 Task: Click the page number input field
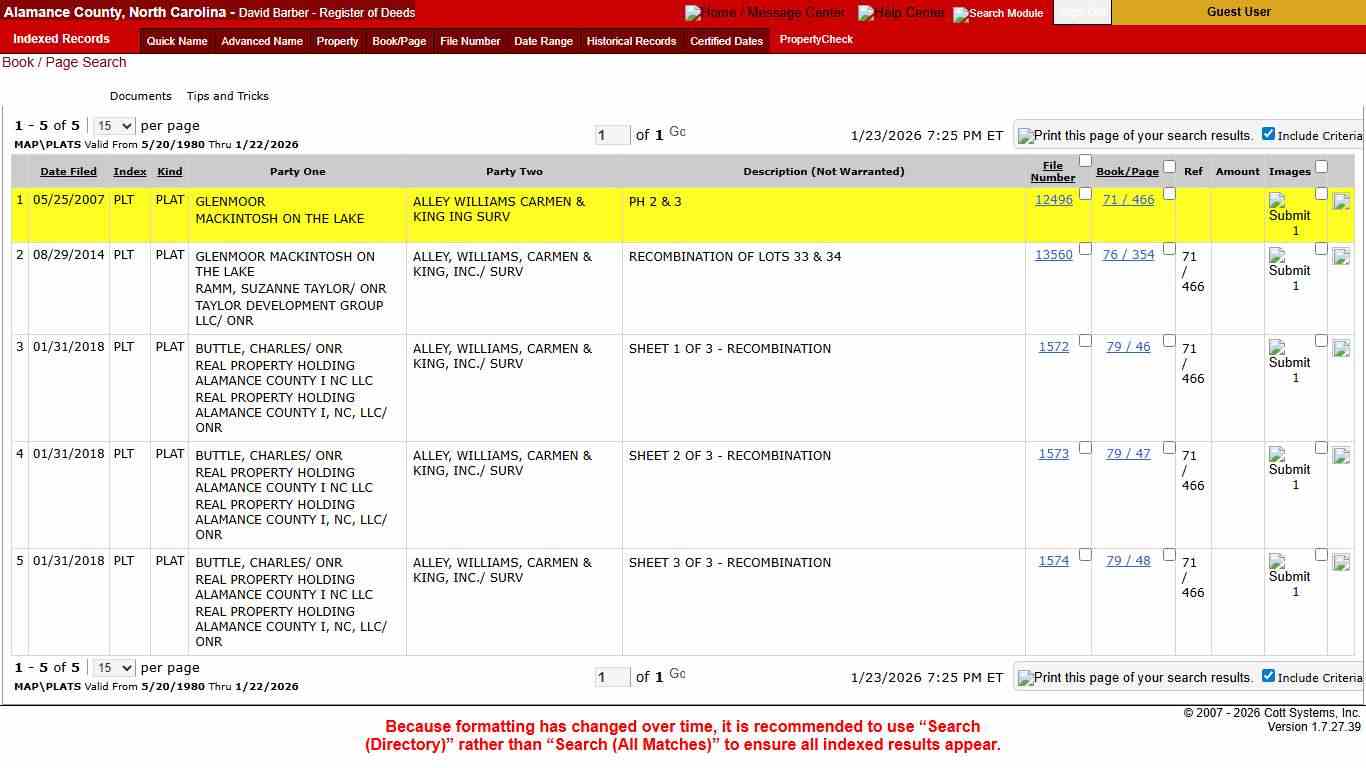coord(612,134)
